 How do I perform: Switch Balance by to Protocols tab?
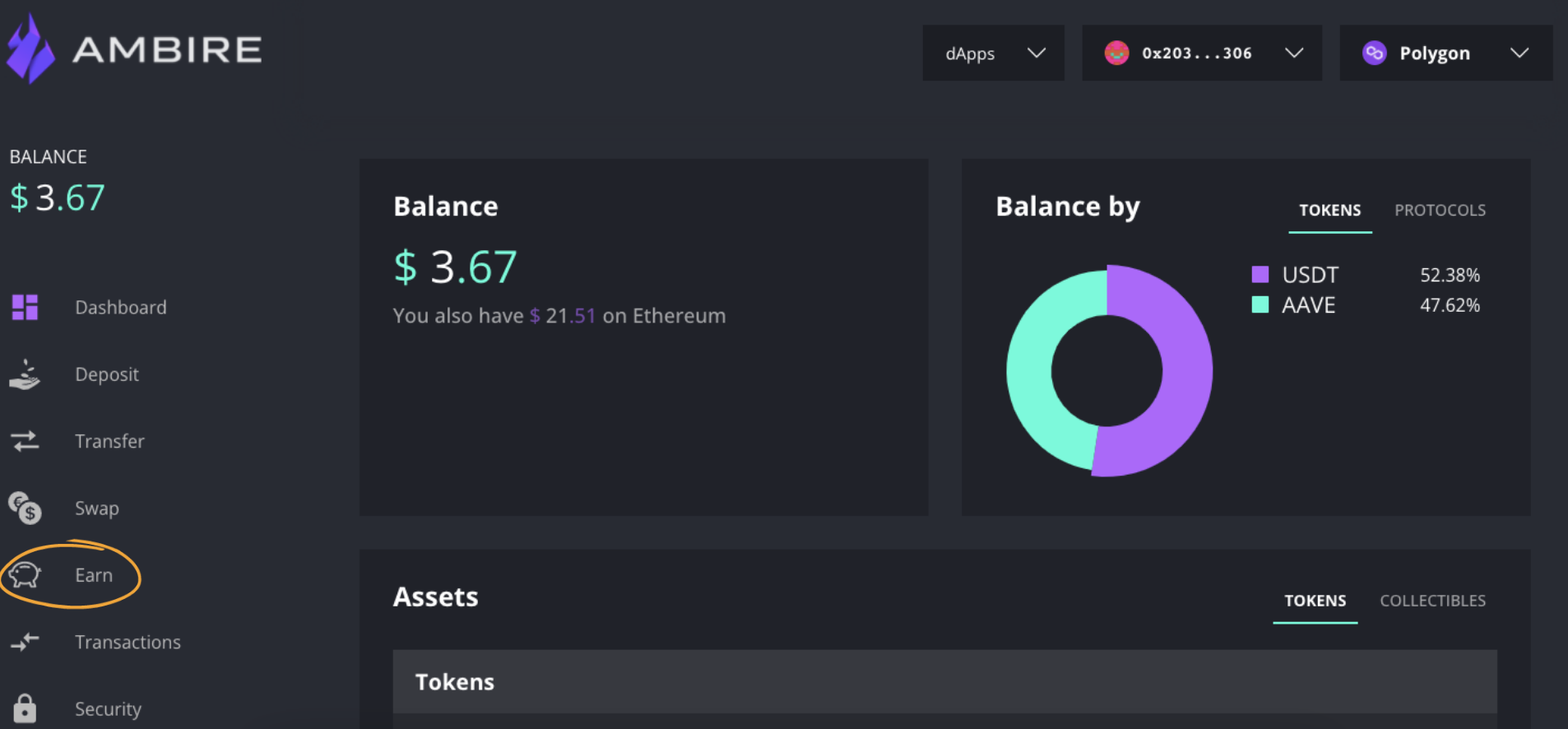1440,210
